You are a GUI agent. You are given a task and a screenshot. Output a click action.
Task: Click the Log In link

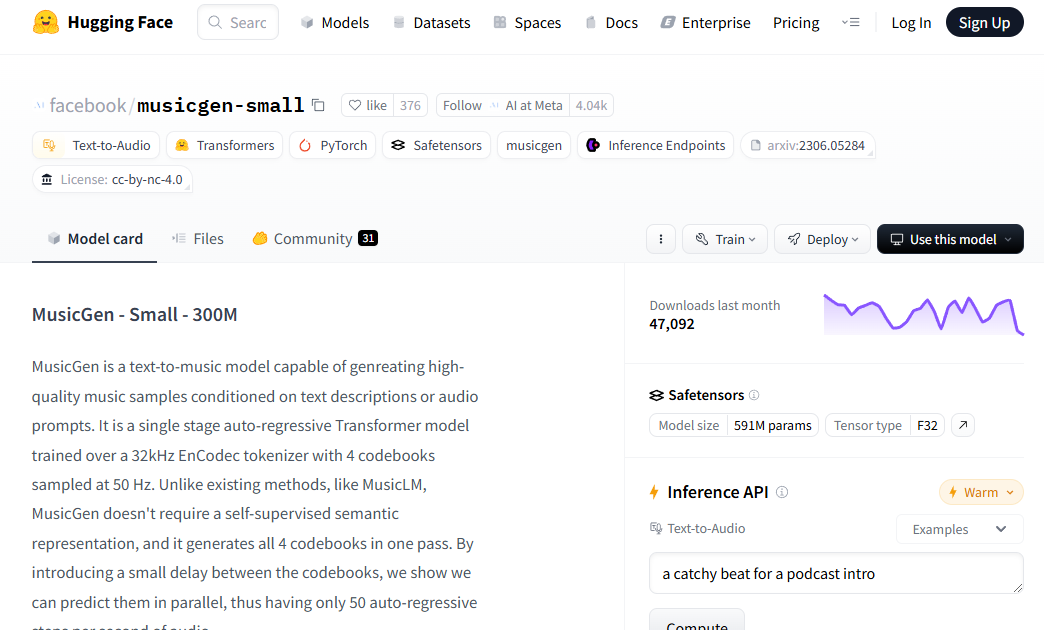tap(911, 23)
